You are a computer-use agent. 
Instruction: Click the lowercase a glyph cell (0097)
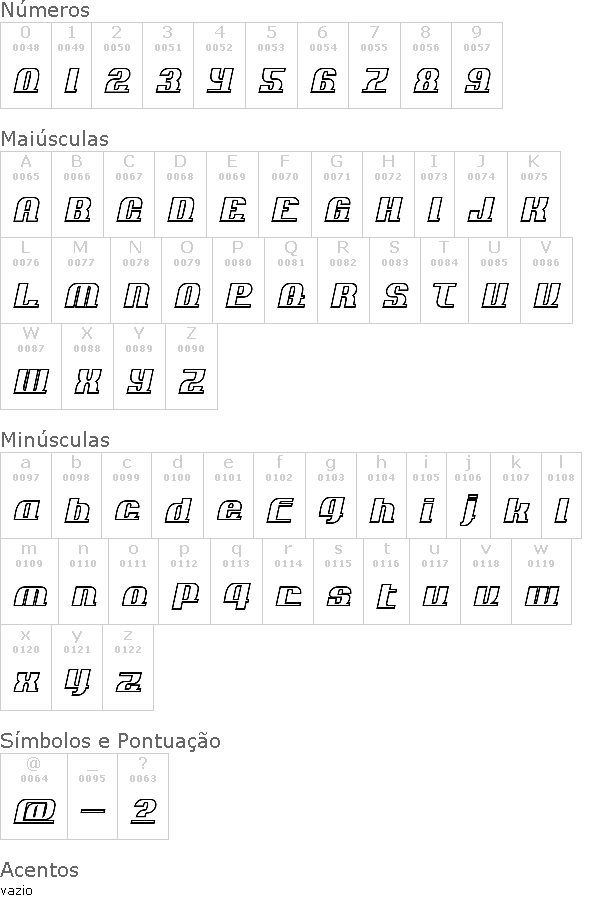26,495
